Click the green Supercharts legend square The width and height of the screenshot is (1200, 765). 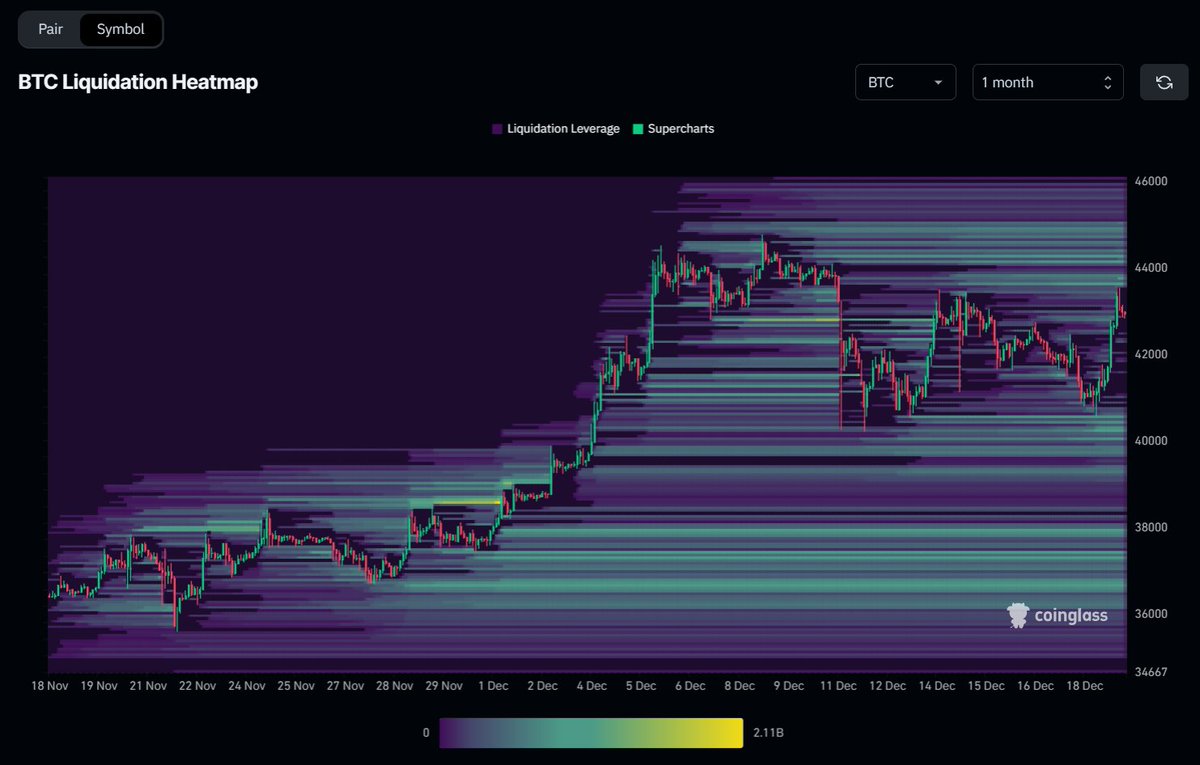[637, 128]
